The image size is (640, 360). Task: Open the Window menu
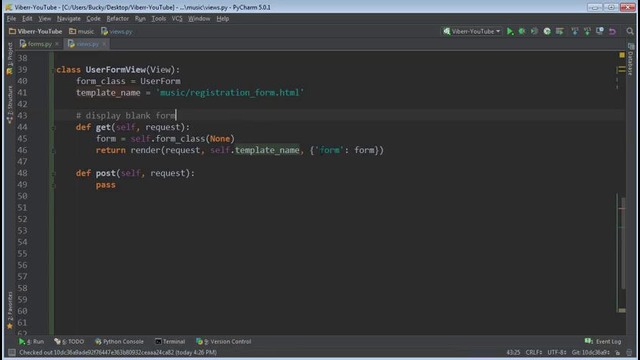(199, 19)
